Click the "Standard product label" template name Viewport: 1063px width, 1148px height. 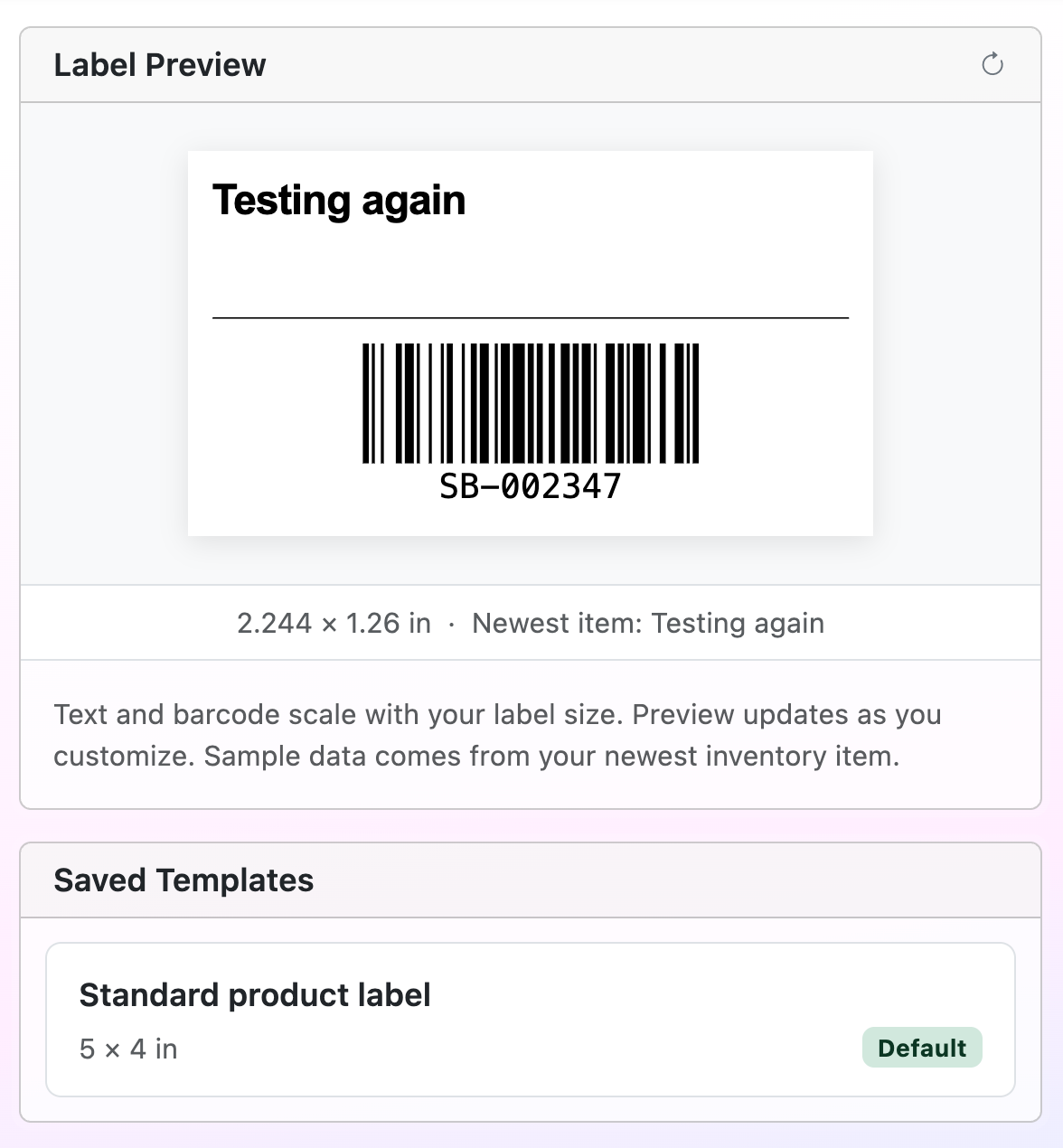[x=255, y=995]
